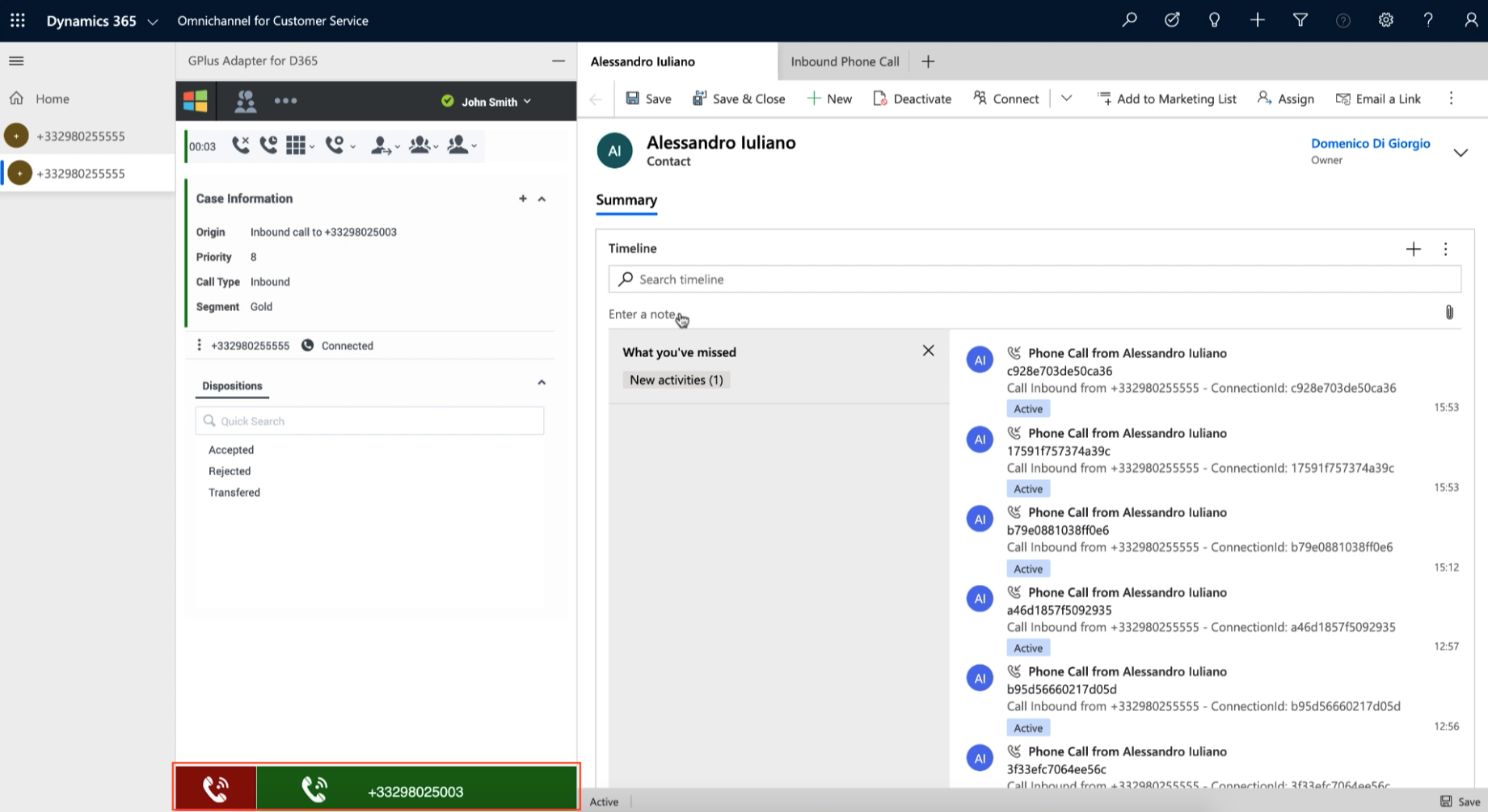Answer the call with green +33298025003 button
This screenshot has width=1488, height=812.
click(x=416, y=788)
